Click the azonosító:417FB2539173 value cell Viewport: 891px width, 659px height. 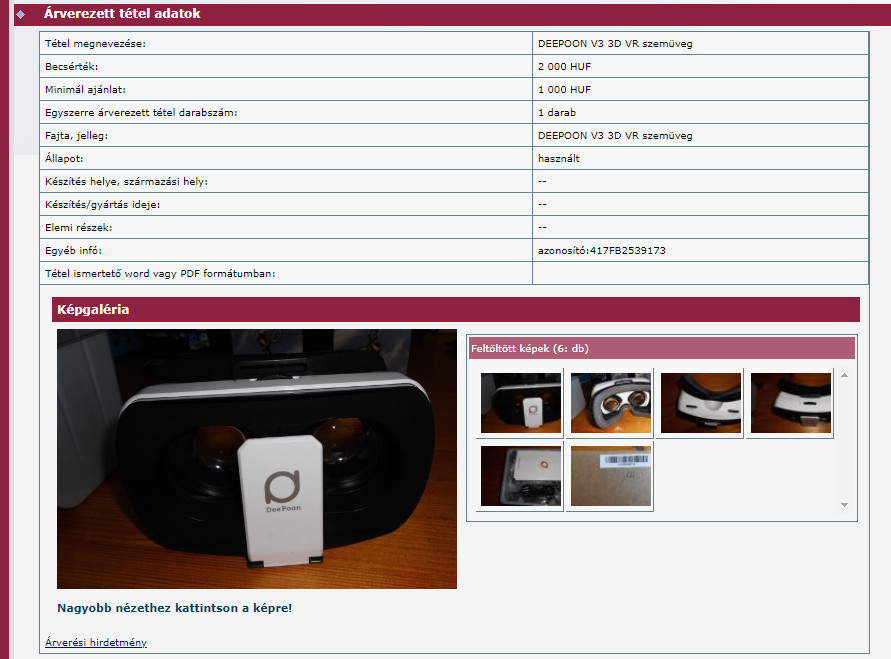click(x=601, y=250)
